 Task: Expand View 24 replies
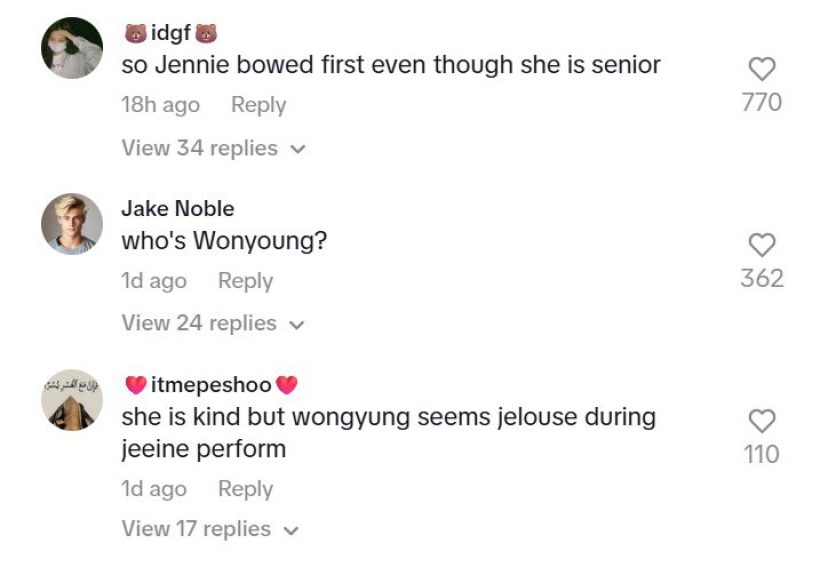(x=212, y=323)
